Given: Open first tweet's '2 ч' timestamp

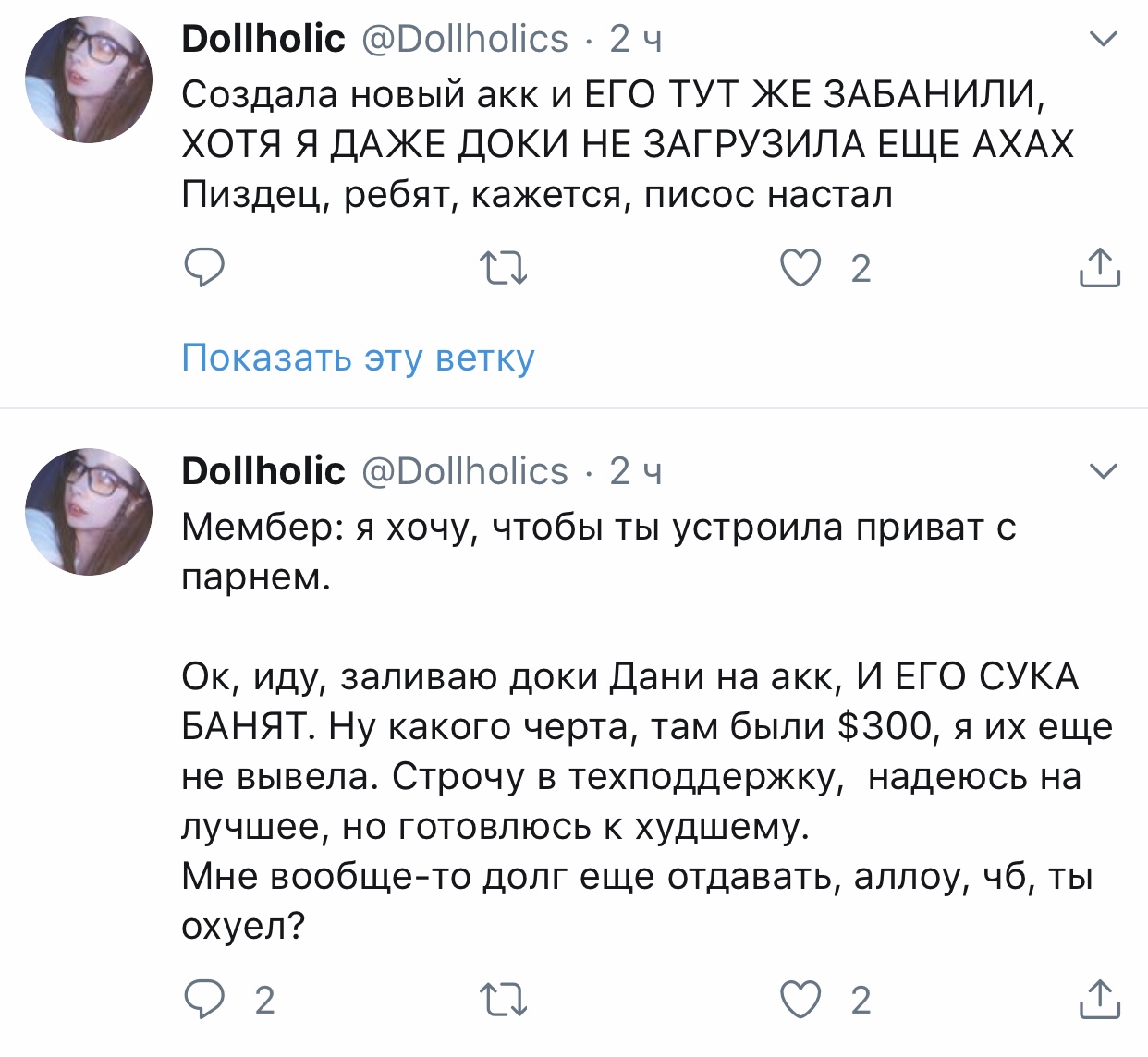Looking at the screenshot, I should pos(635,39).
